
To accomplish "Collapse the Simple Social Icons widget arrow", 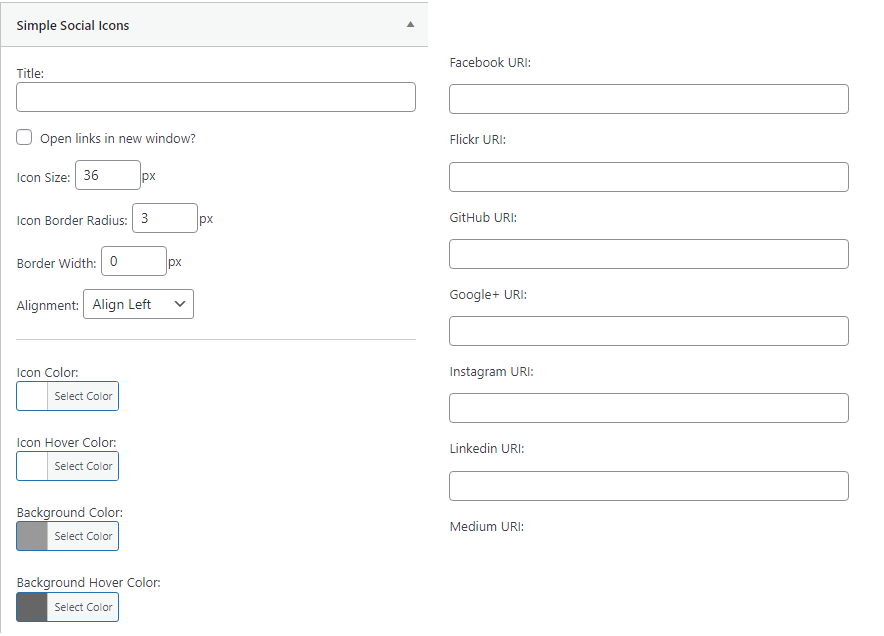I will click(410, 25).
